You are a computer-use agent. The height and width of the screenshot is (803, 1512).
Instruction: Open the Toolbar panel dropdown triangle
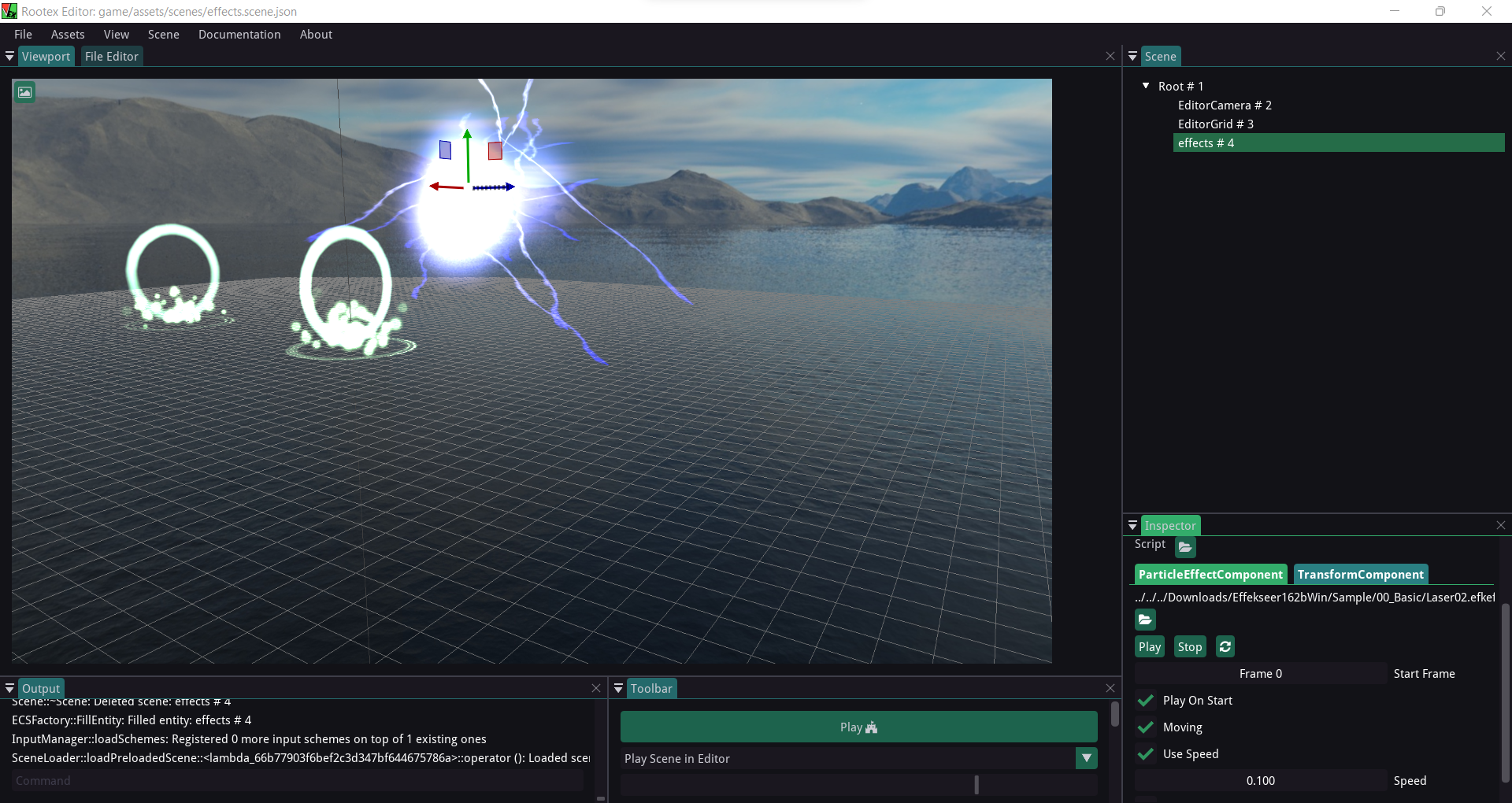coord(618,688)
